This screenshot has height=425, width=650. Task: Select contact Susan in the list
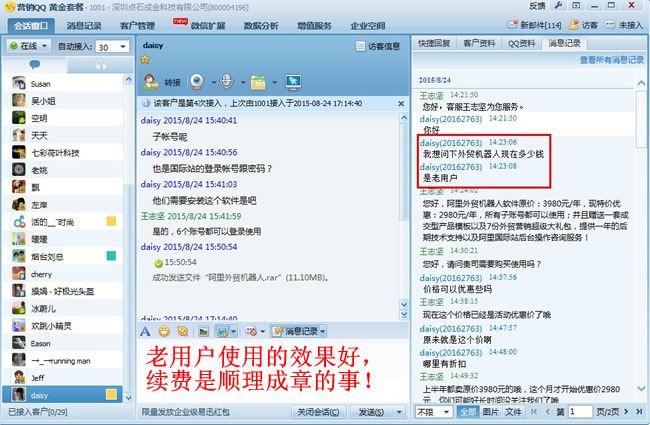(63, 84)
